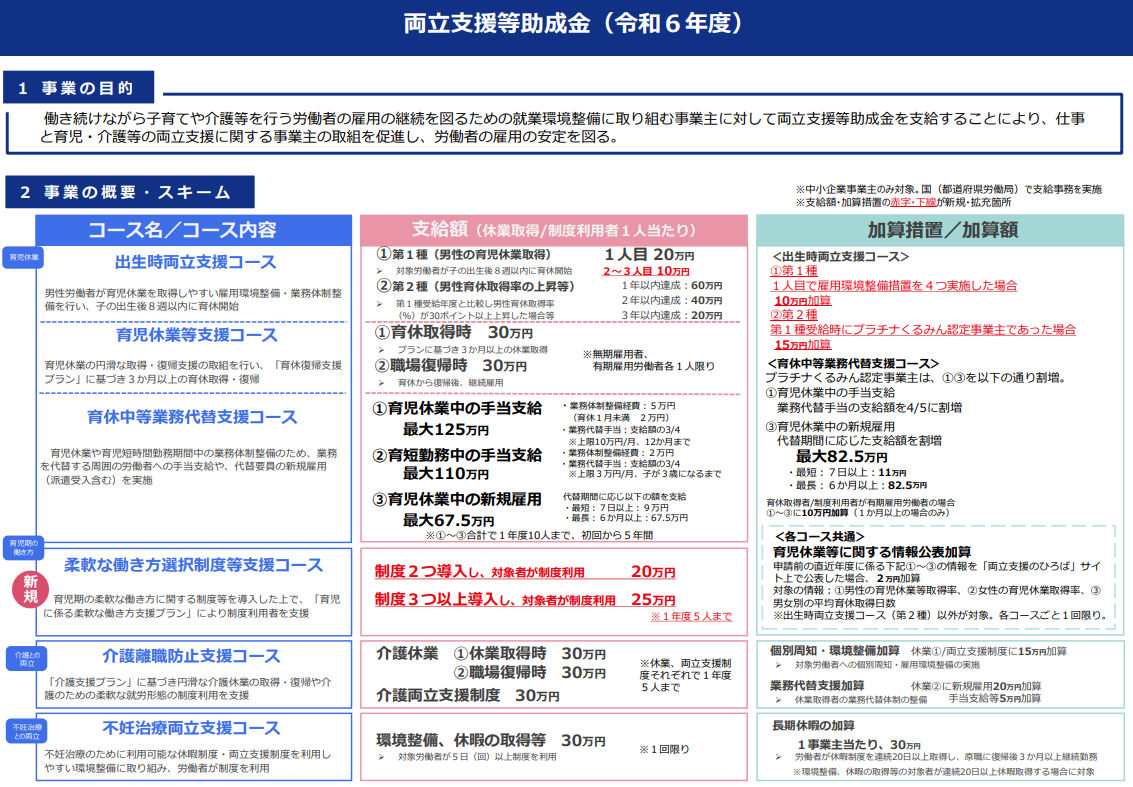Open the 育児休業等支援コース heading
The height and width of the screenshot is (787, 1133).
(x=197, y=334)
